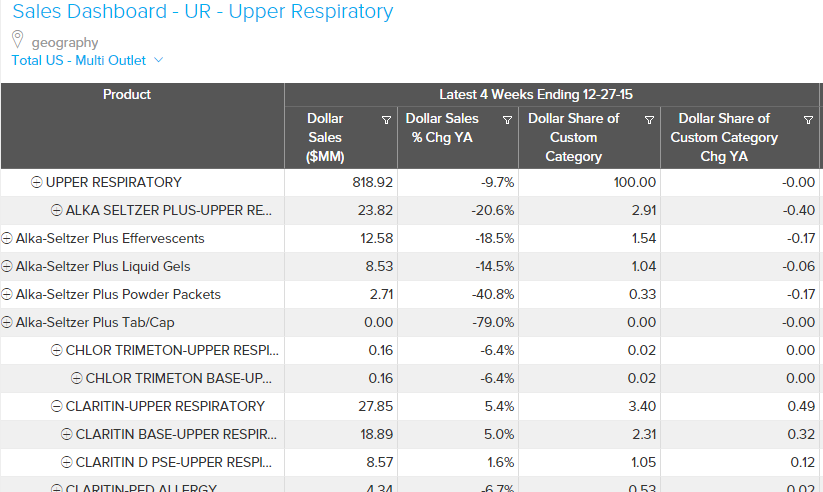
Task: Collapse Alka-Seltzer Plus Effervescents row
Action: tap(7, 239)
